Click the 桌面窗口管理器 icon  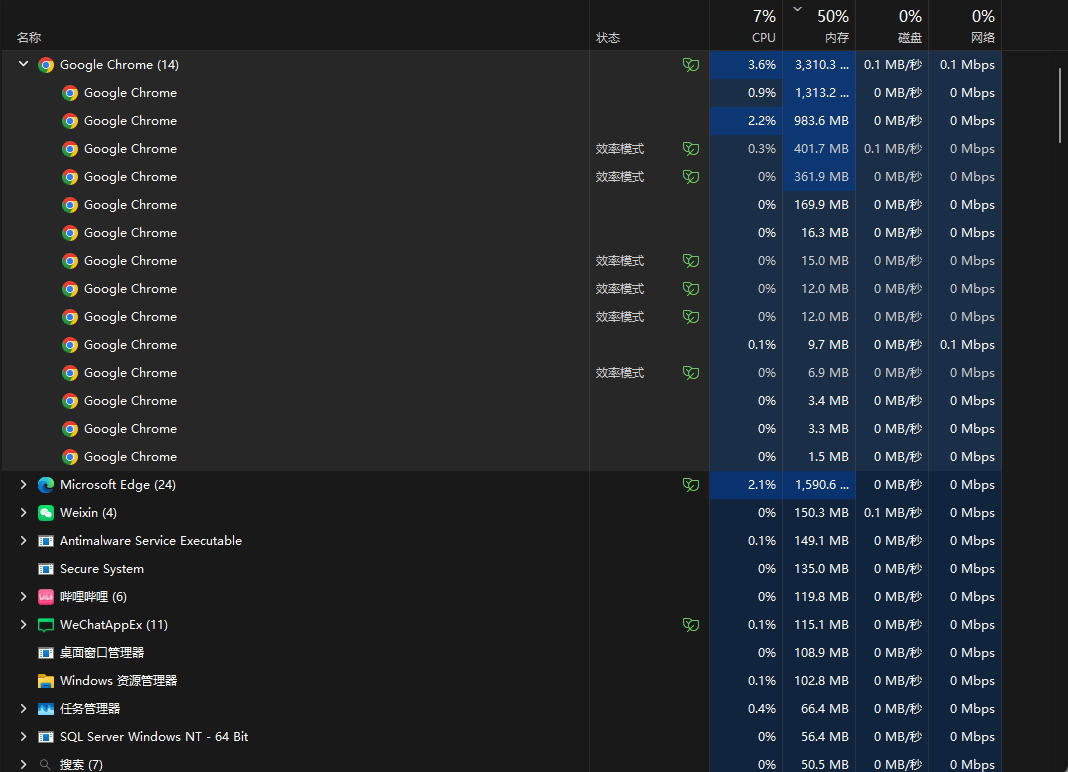[46, 653]
